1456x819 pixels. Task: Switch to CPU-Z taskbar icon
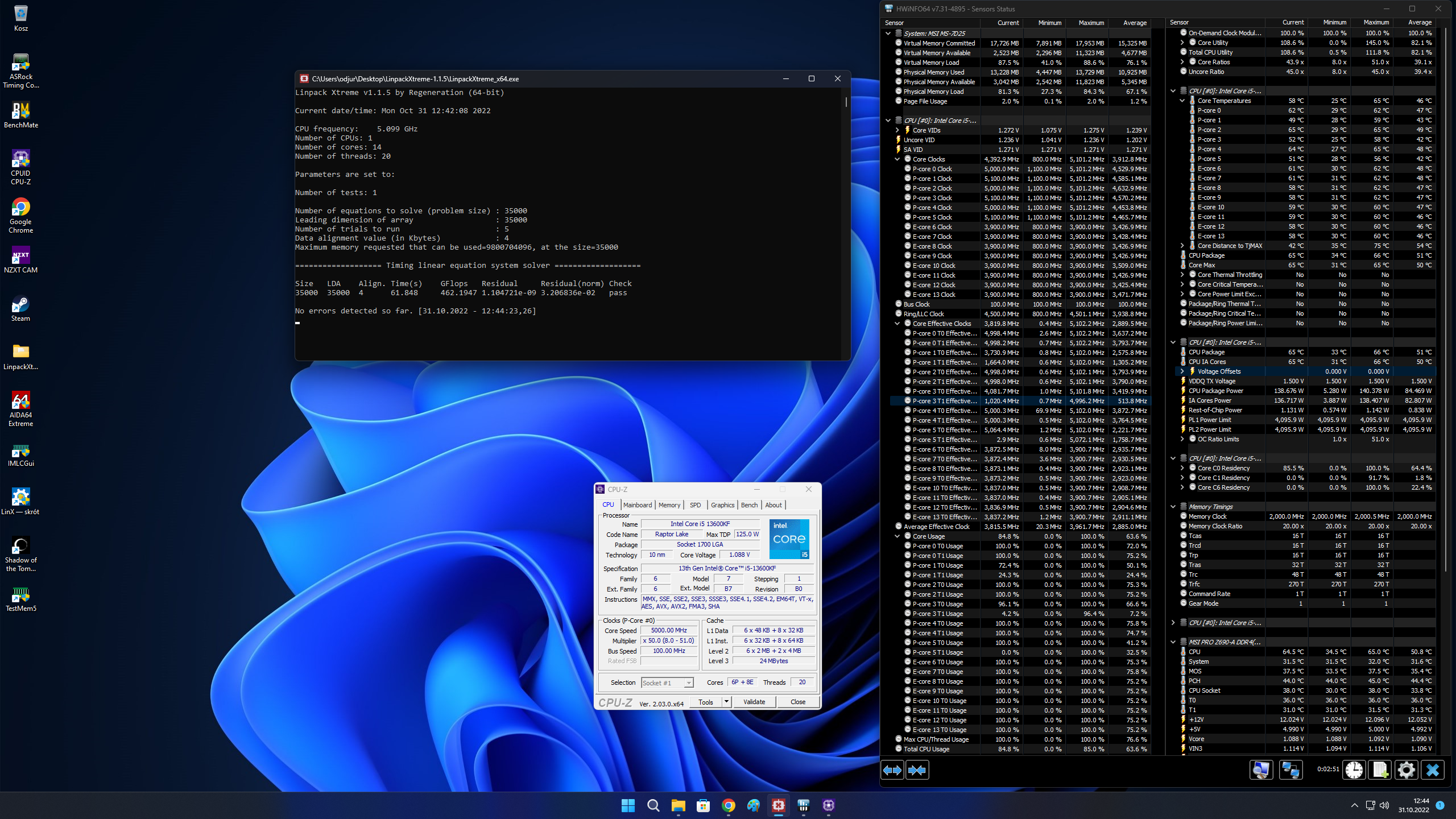point(828,805)
